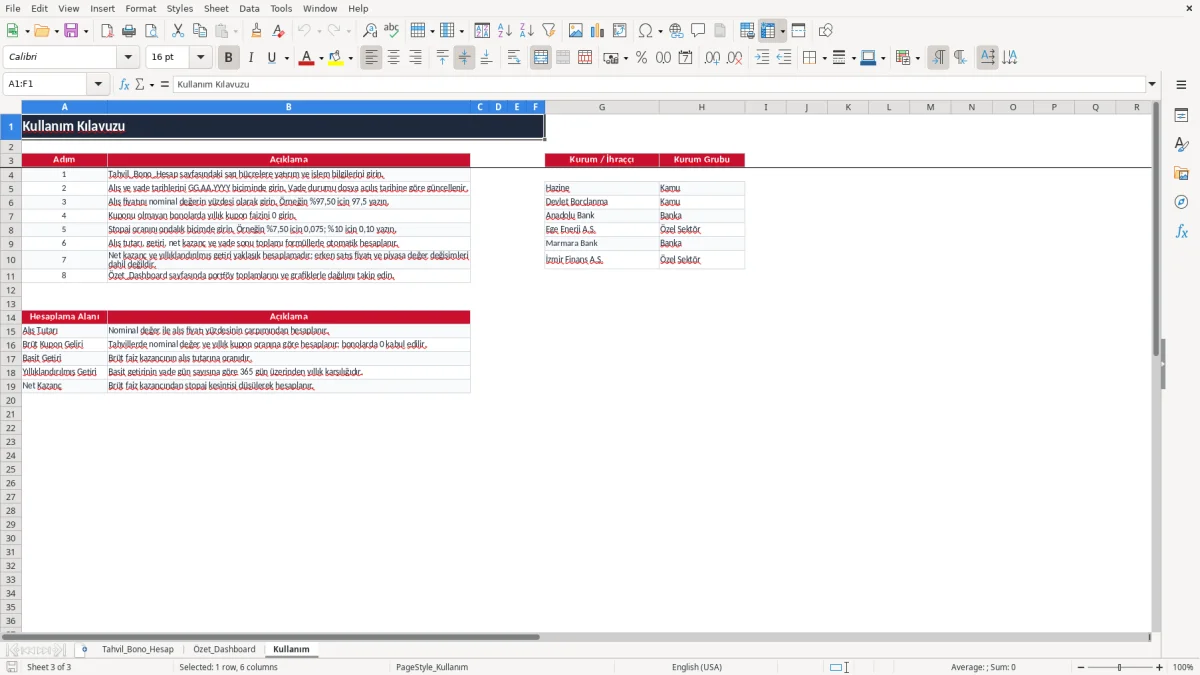Open the sidebar Styles panel
Screen dimensions: 1200x675
tap(1181, 145)
